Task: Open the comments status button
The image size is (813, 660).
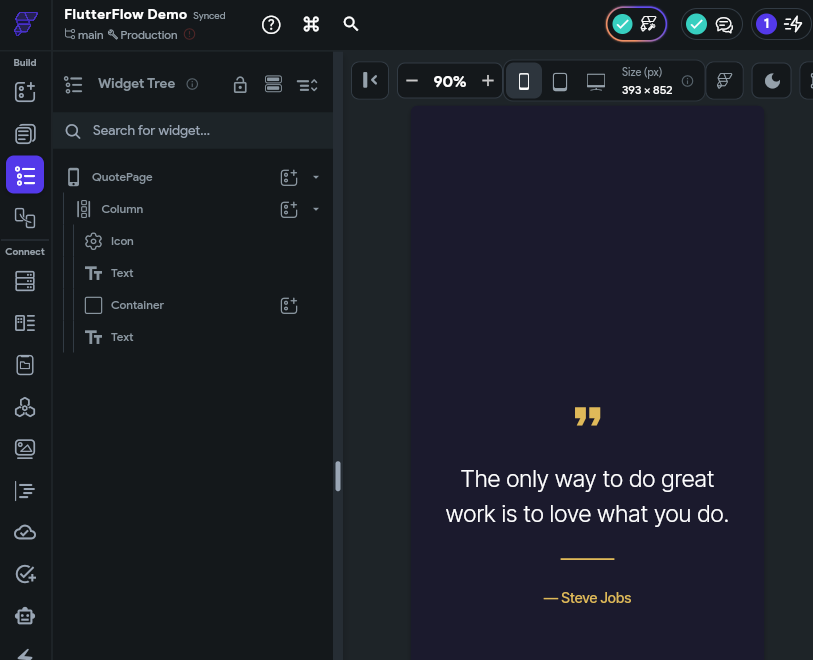Action: point(711,24)
